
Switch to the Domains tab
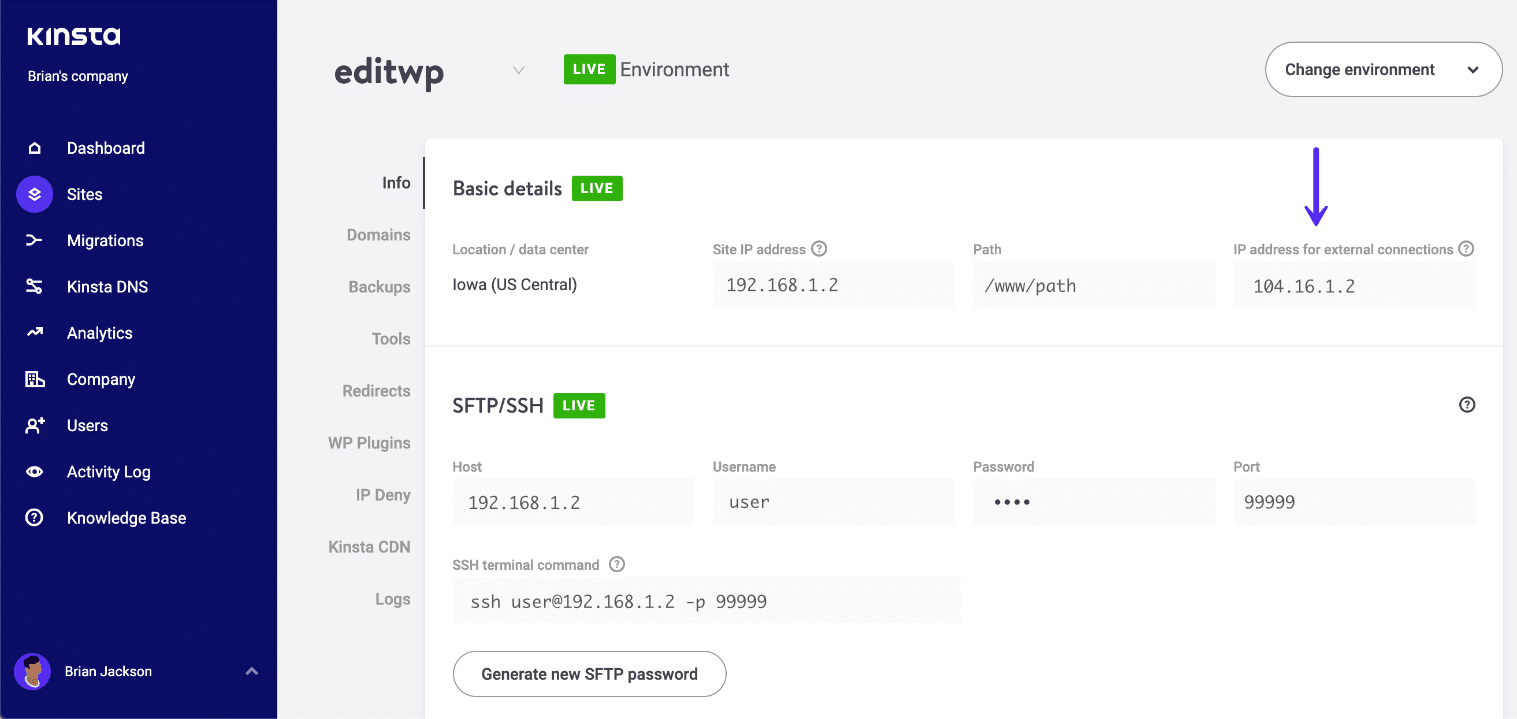pos(379,235)
